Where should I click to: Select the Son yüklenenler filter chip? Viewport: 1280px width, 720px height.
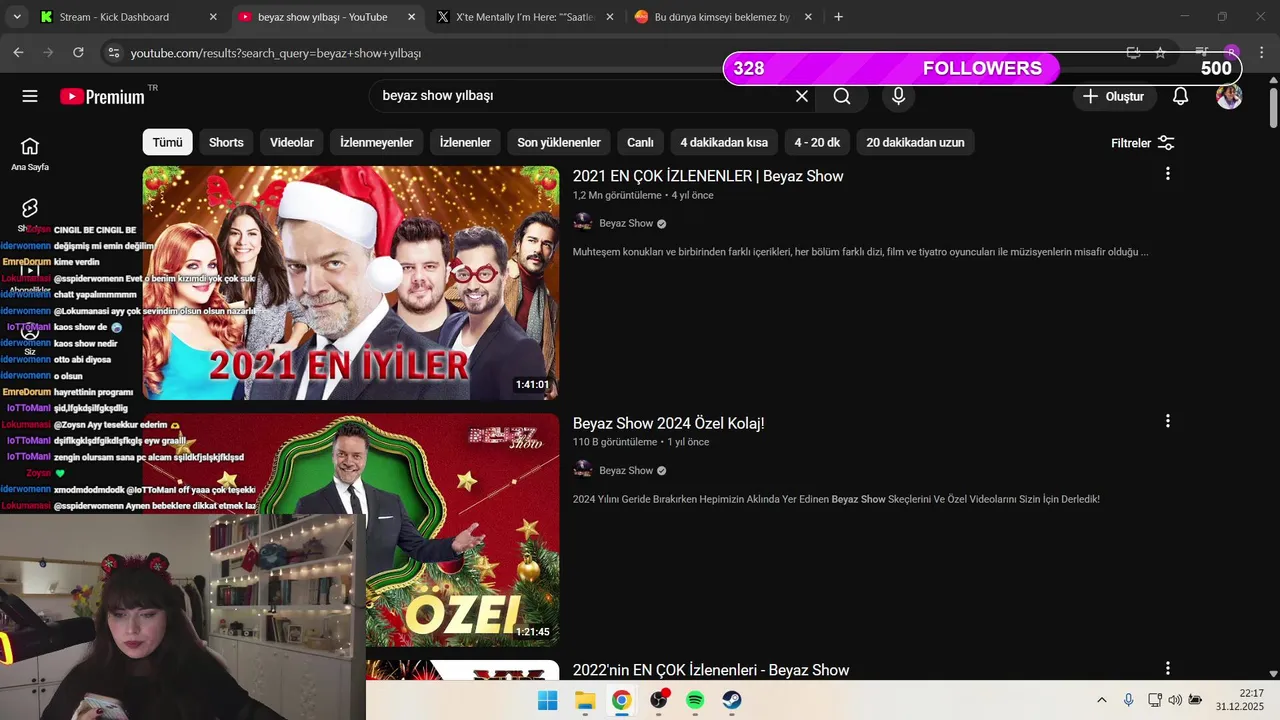pyautogui.click(x=559, y=143)
